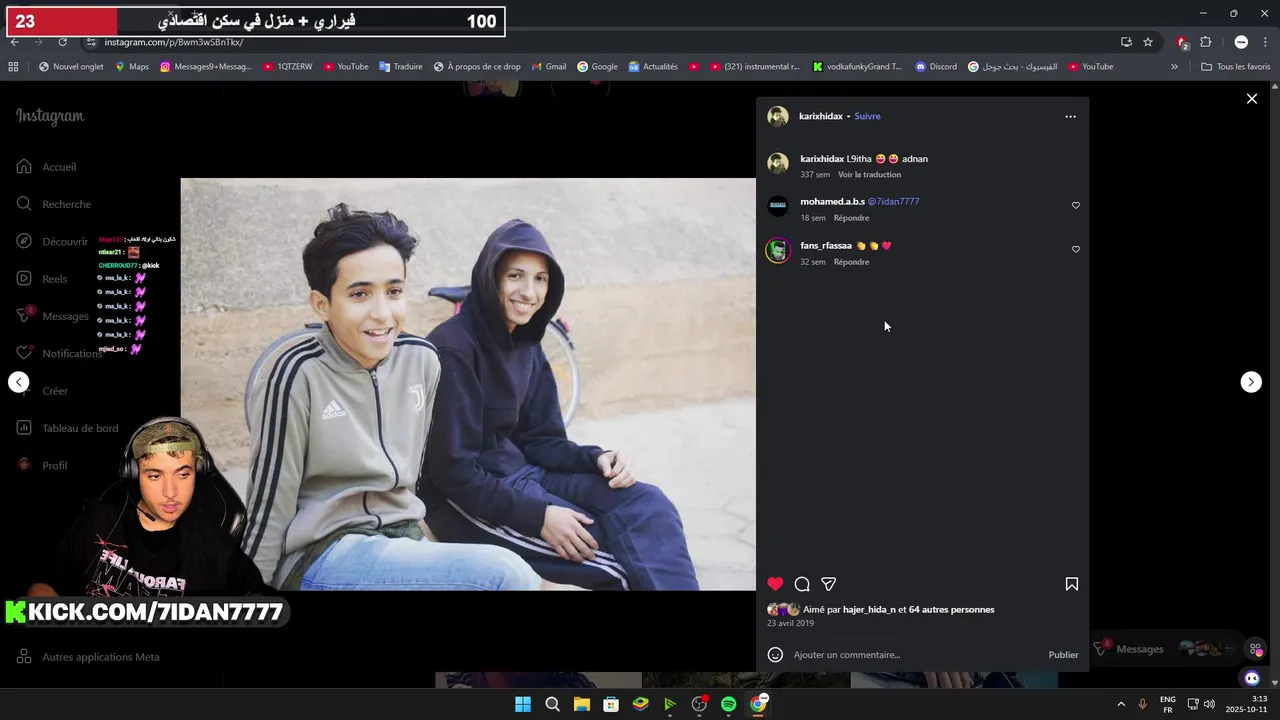The height and width of the screenshot is (720, 1280).
Task: Unlike post with red heart icon
Action: coord(775,584)
